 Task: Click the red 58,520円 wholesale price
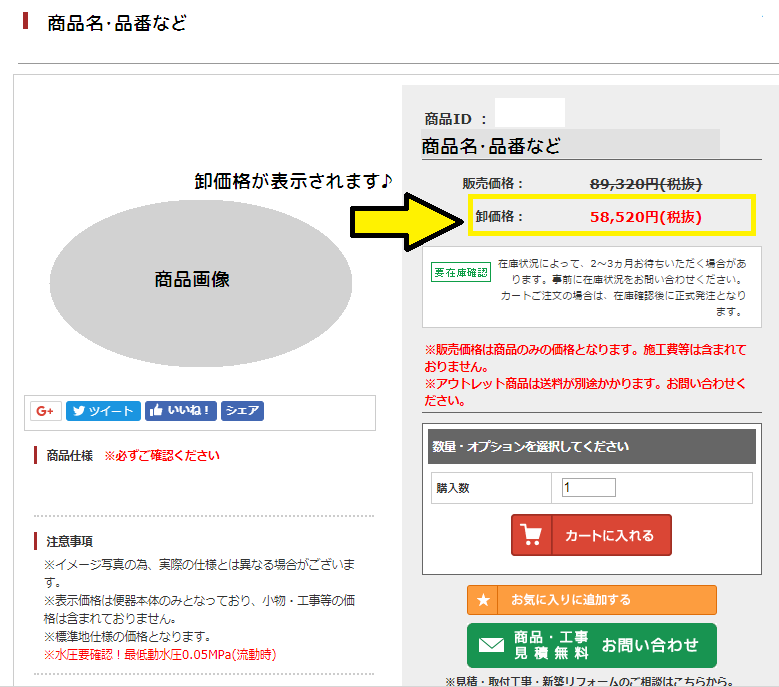(646, 216)
